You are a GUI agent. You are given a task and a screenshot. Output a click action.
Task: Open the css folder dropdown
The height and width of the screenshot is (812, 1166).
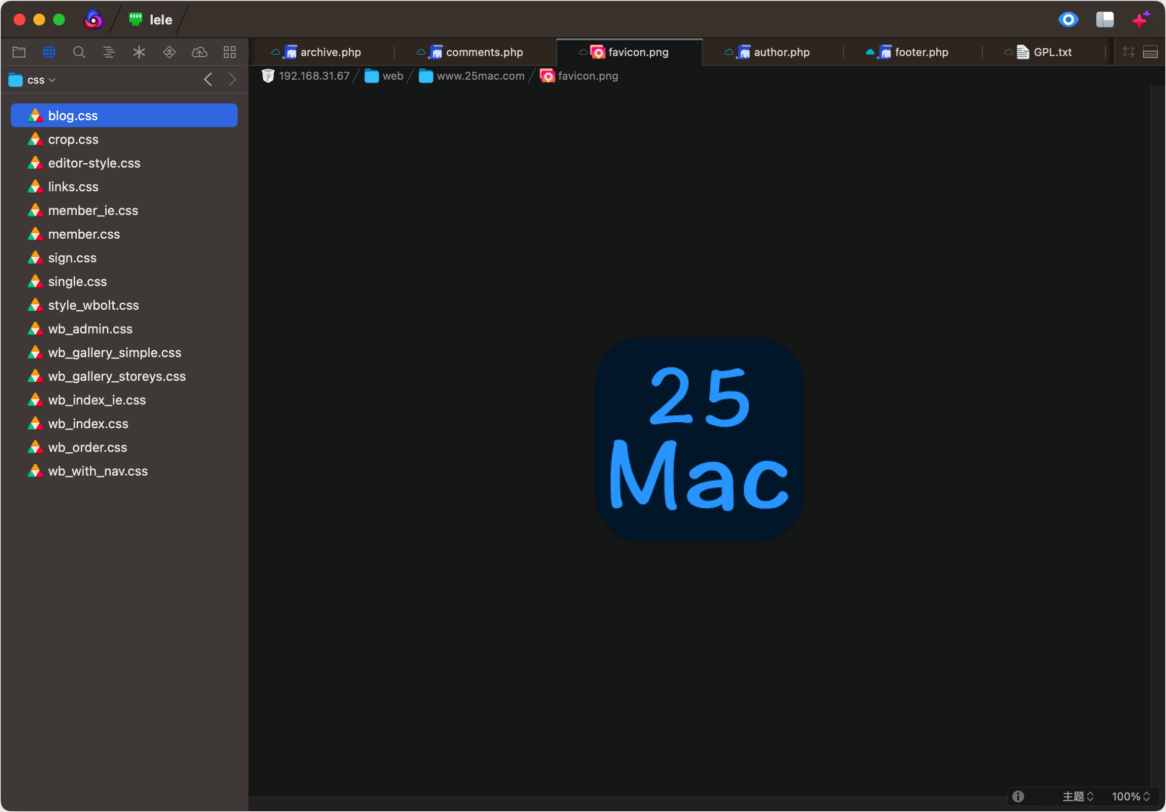32,80
